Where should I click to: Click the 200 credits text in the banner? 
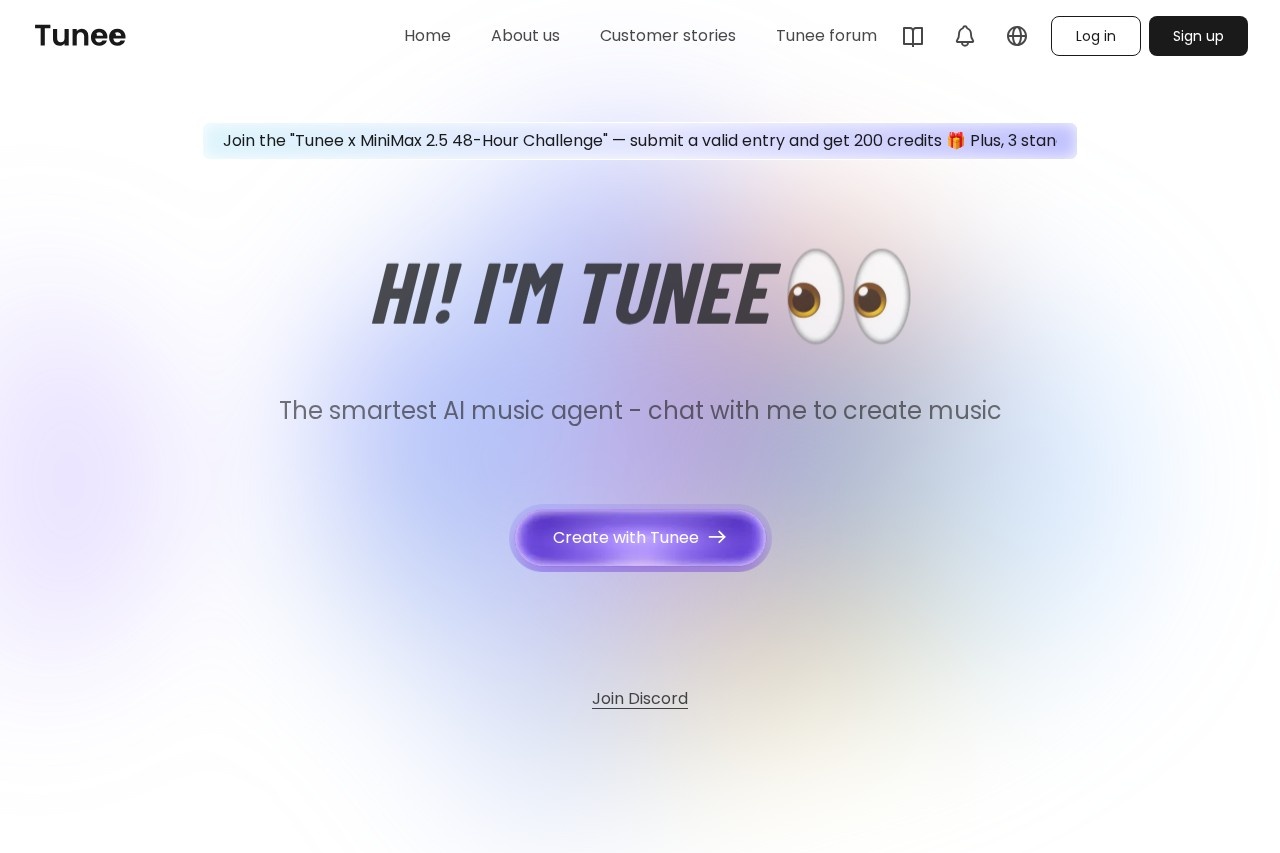[898, 141]
